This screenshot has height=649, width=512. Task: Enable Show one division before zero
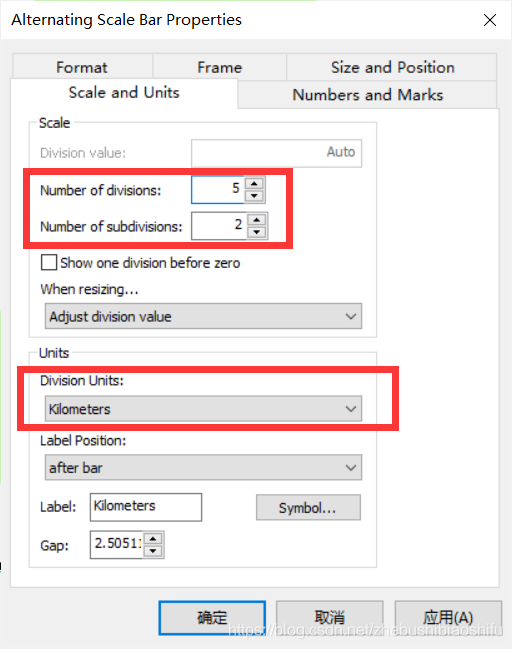(49, 262)
